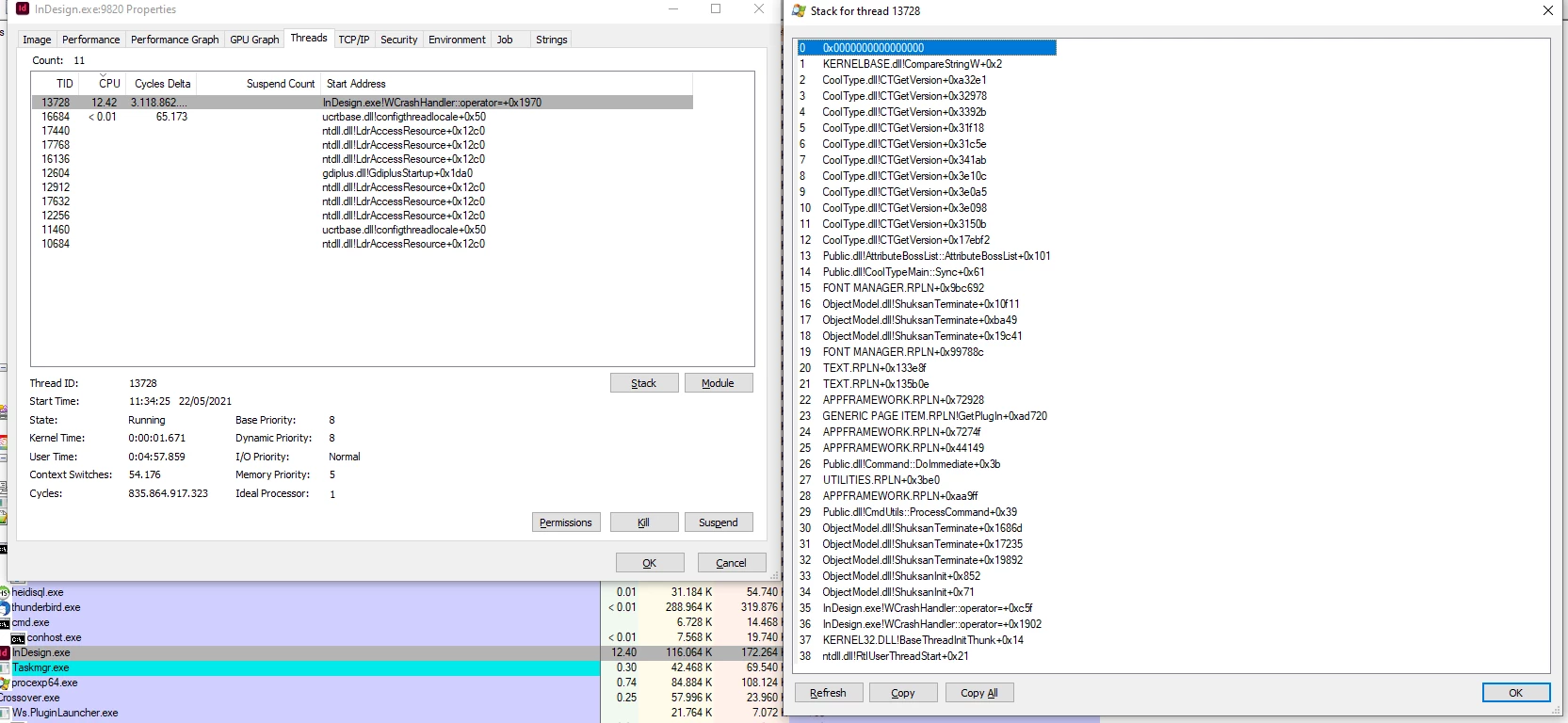The height and width of the screenshot is (723, 1568).
Task: Cancel the Properties dialog
Action: pos(731,563)
